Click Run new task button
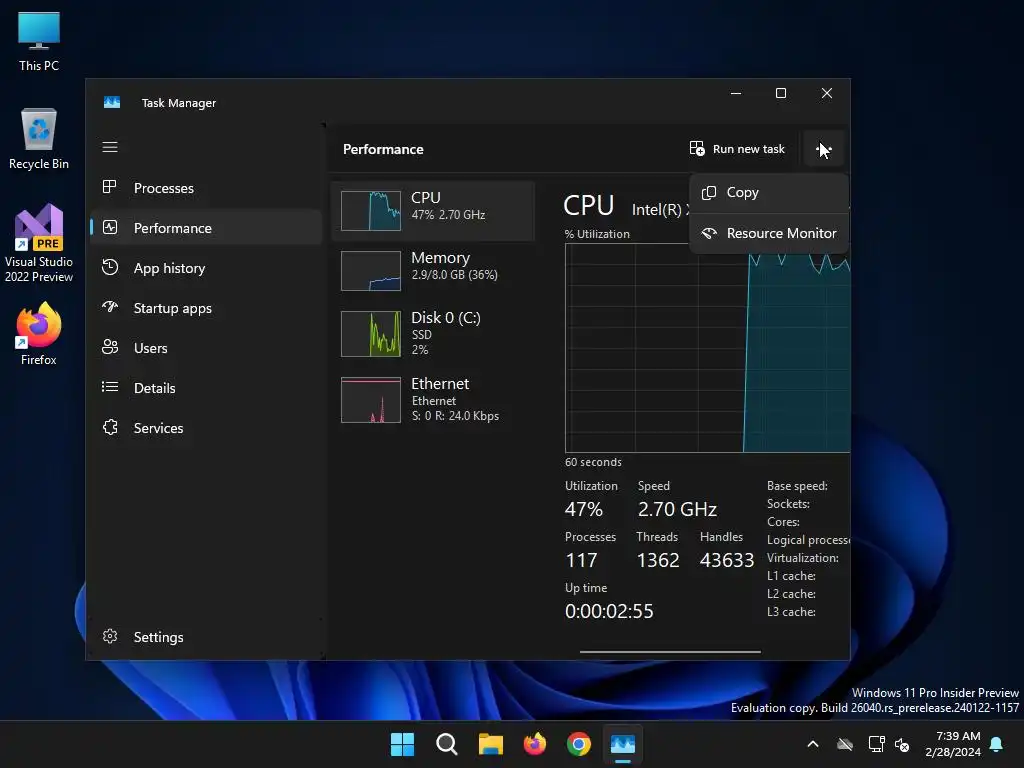This screenshot has width=1024, height=768. tap(737, 149)
